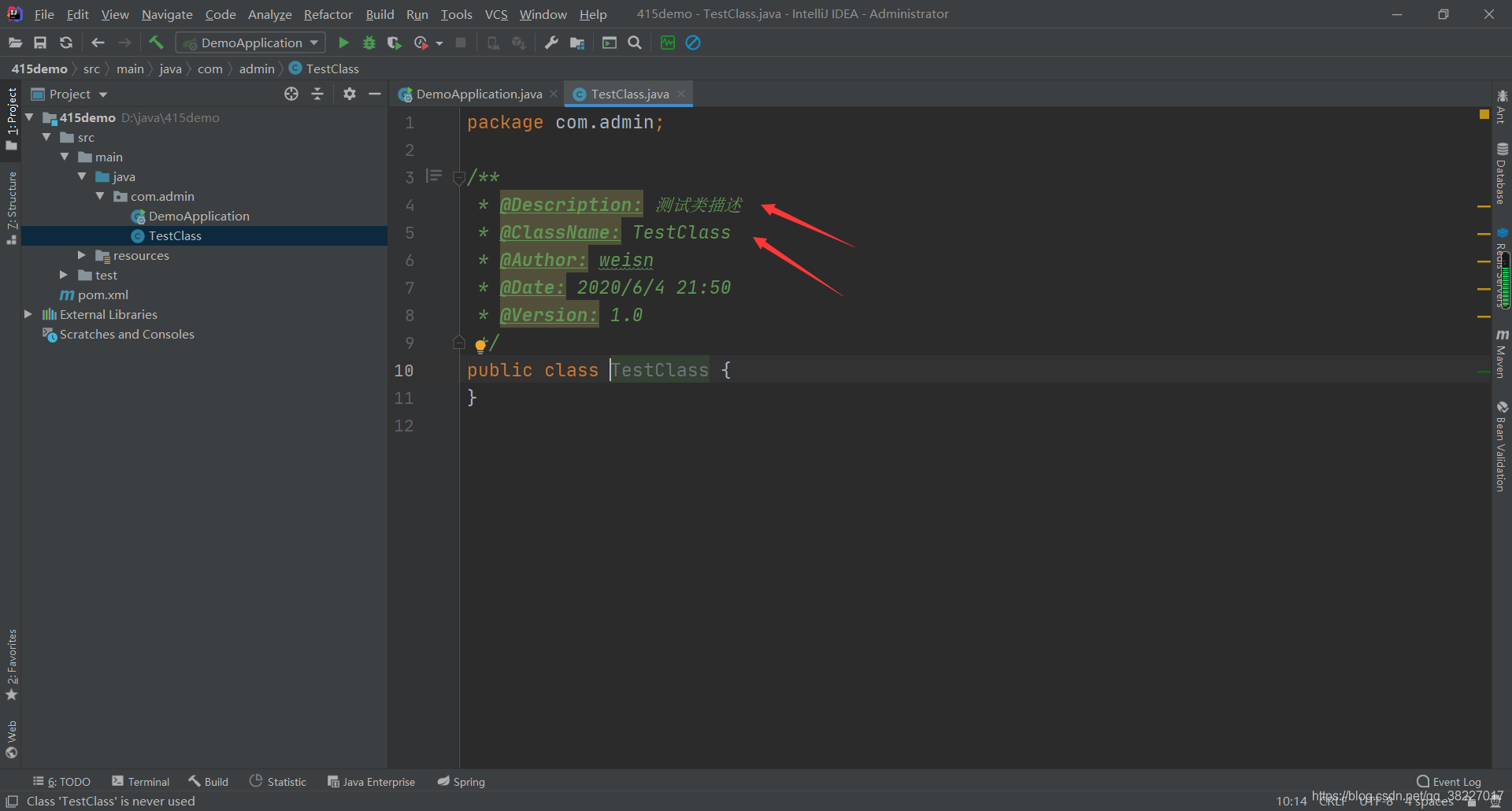
Task: Collapse the main folder node
Action: click(x=65, y=157)
